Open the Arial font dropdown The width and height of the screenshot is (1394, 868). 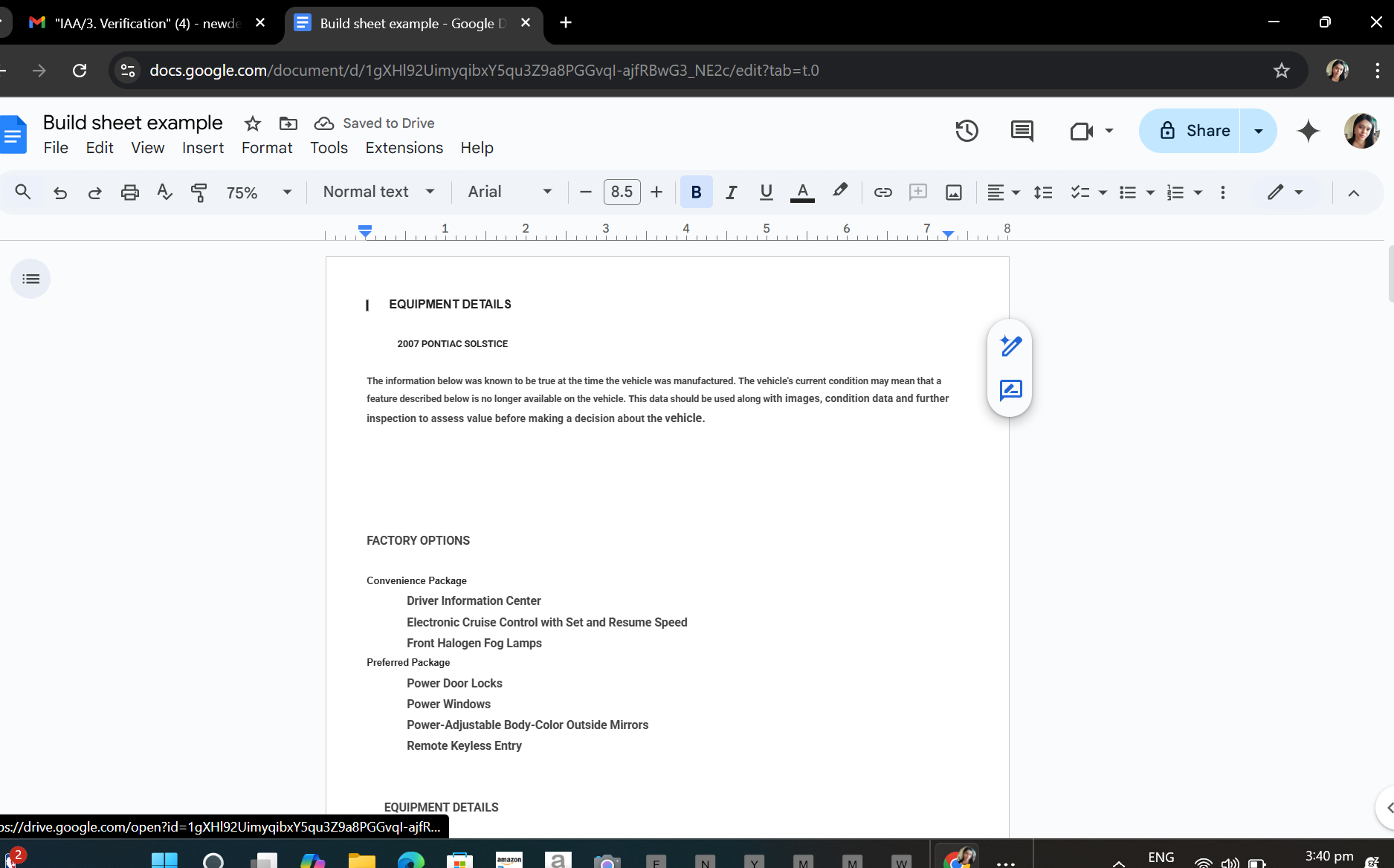point(510,192)
